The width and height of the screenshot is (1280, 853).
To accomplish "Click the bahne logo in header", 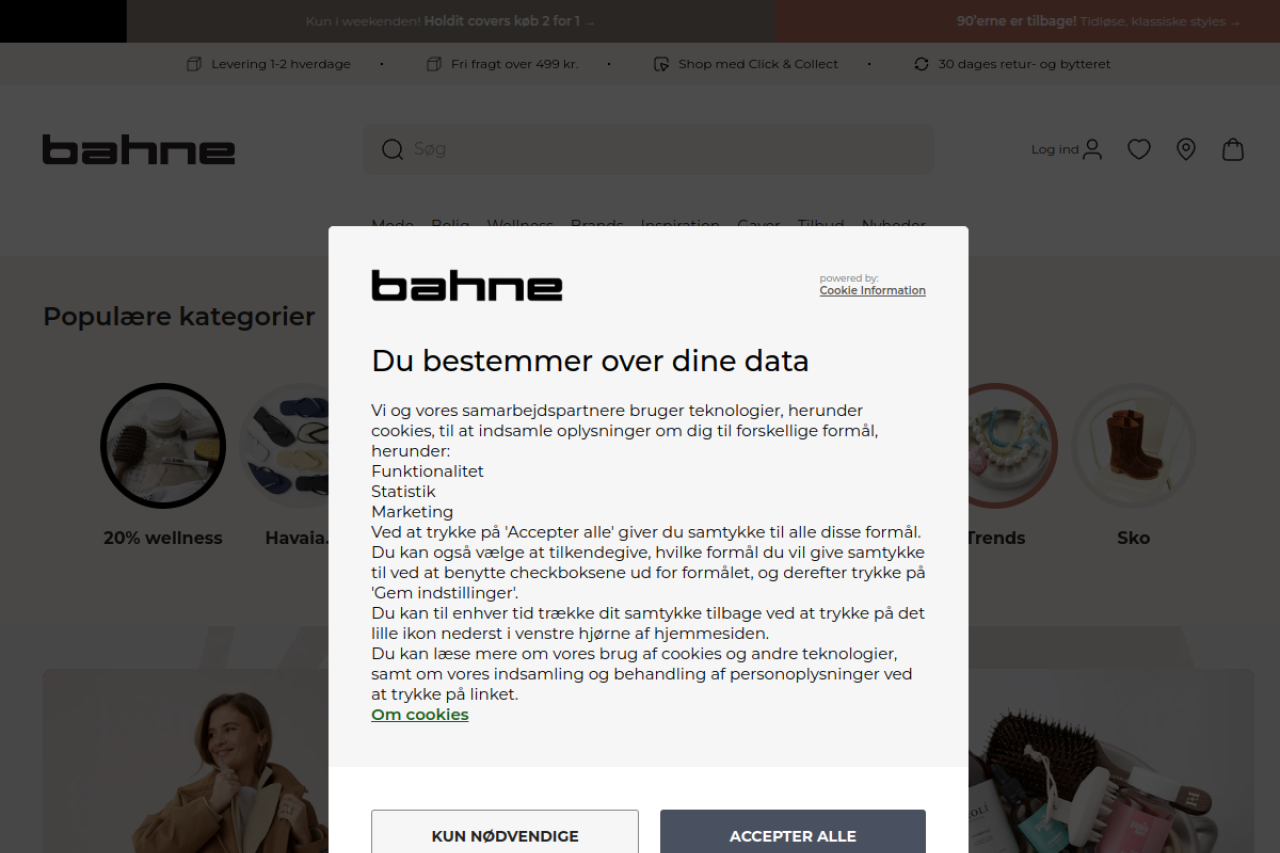I will coord(139,150).
